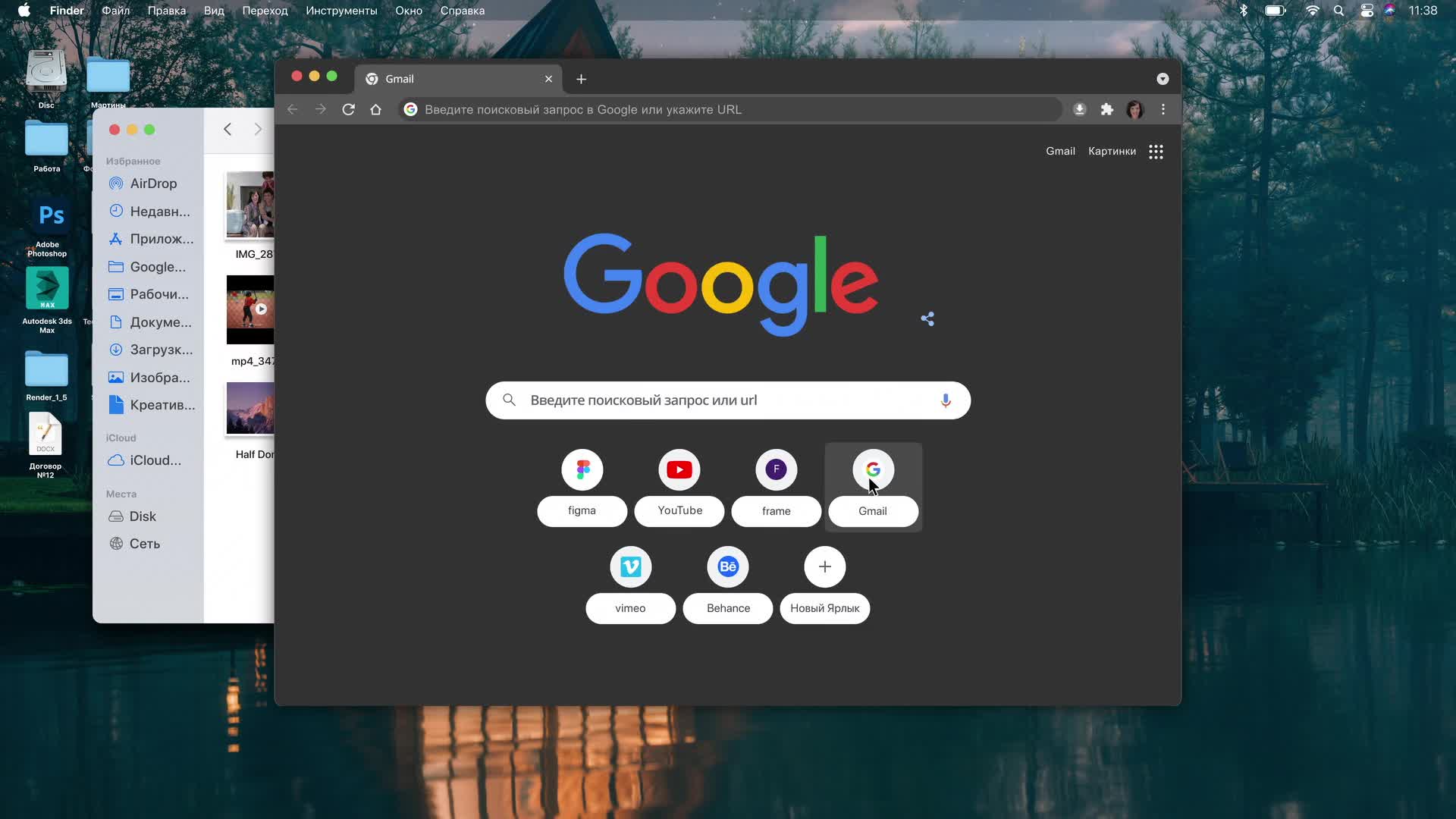Click the share icon beside Google logo
The image size is (1456, 819).
[927, 319]
